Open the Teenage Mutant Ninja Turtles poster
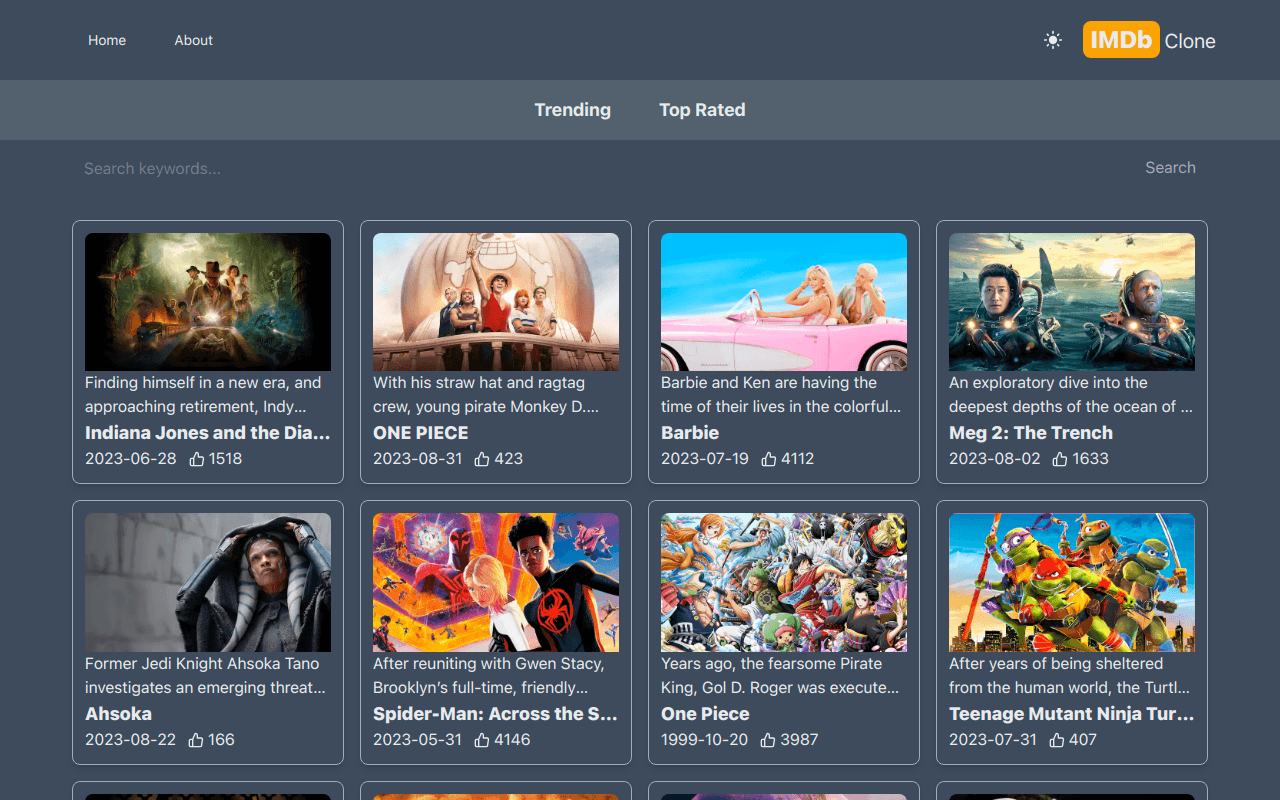The width and height of the screenshot is (1280, 800). pyautogui.click(x=1072, y=583)
